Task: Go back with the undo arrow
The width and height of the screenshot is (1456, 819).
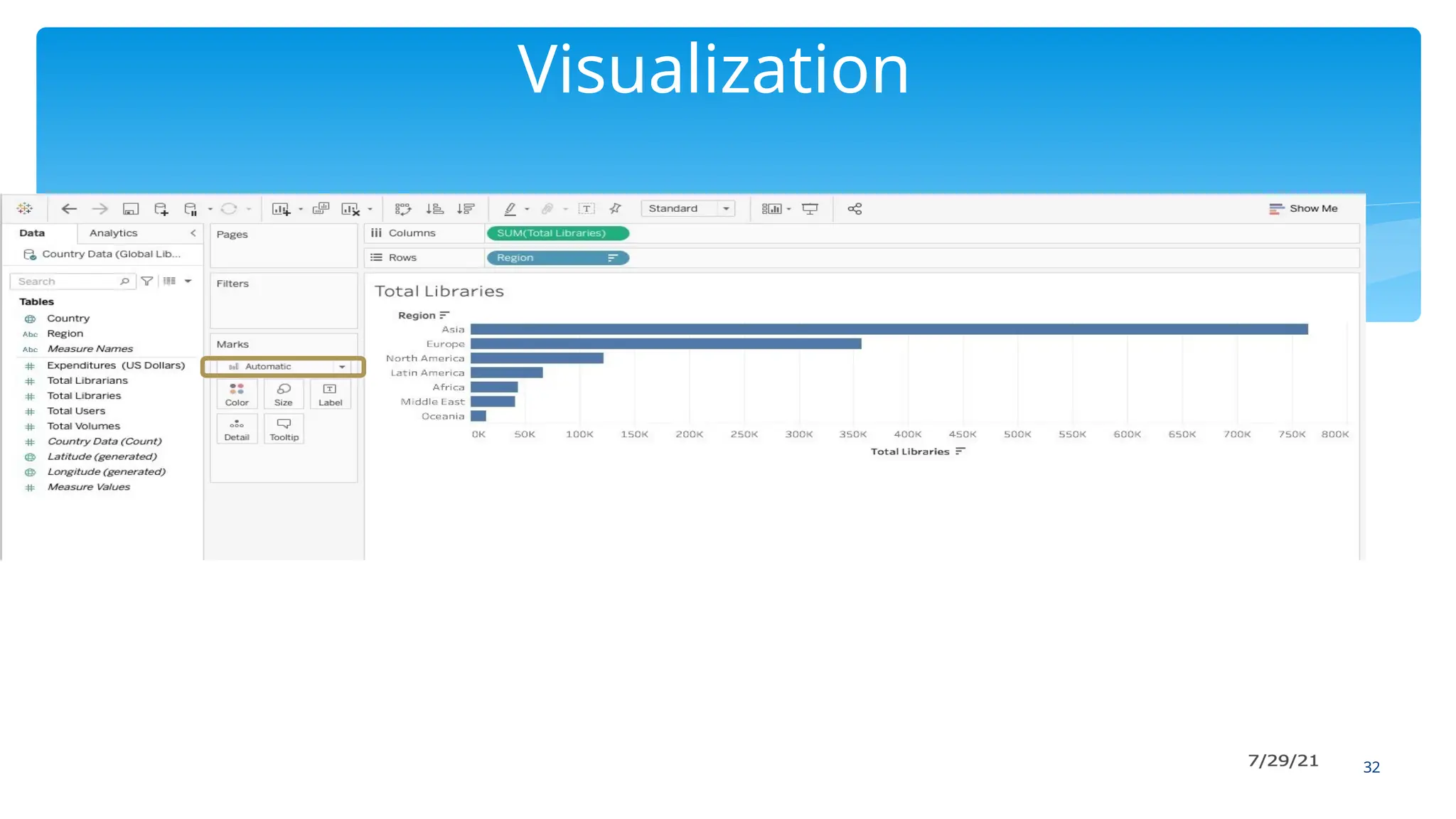Action: click(69, 208)
